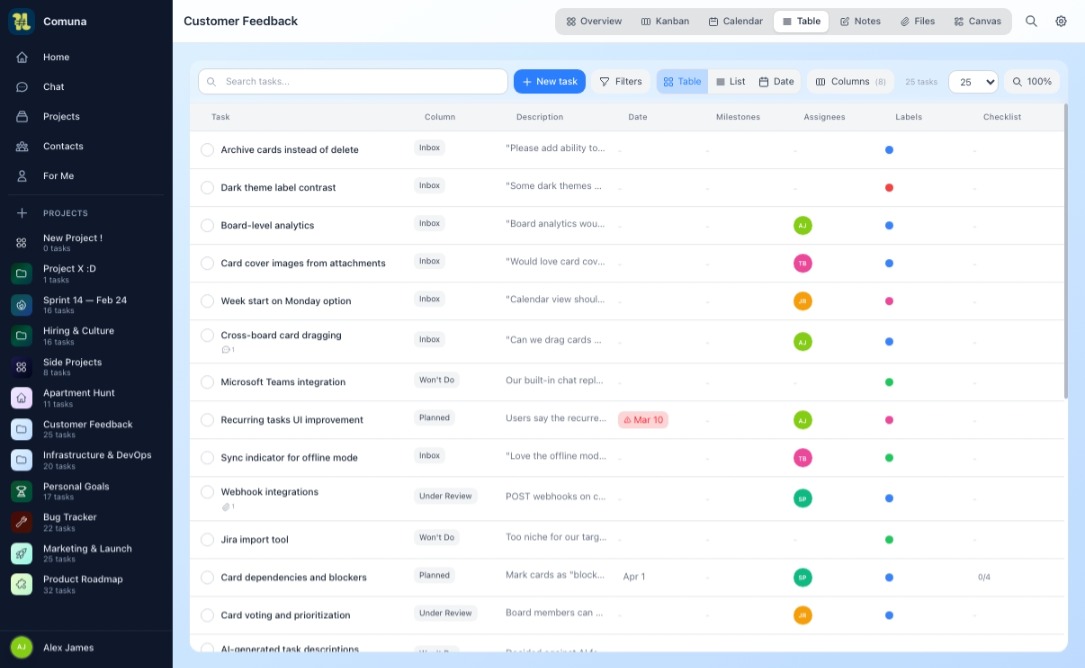The height and width of the screenshot is (668, 1085).
Task: Mark Archive cards instead of delete complete
Action: (207, 150)
